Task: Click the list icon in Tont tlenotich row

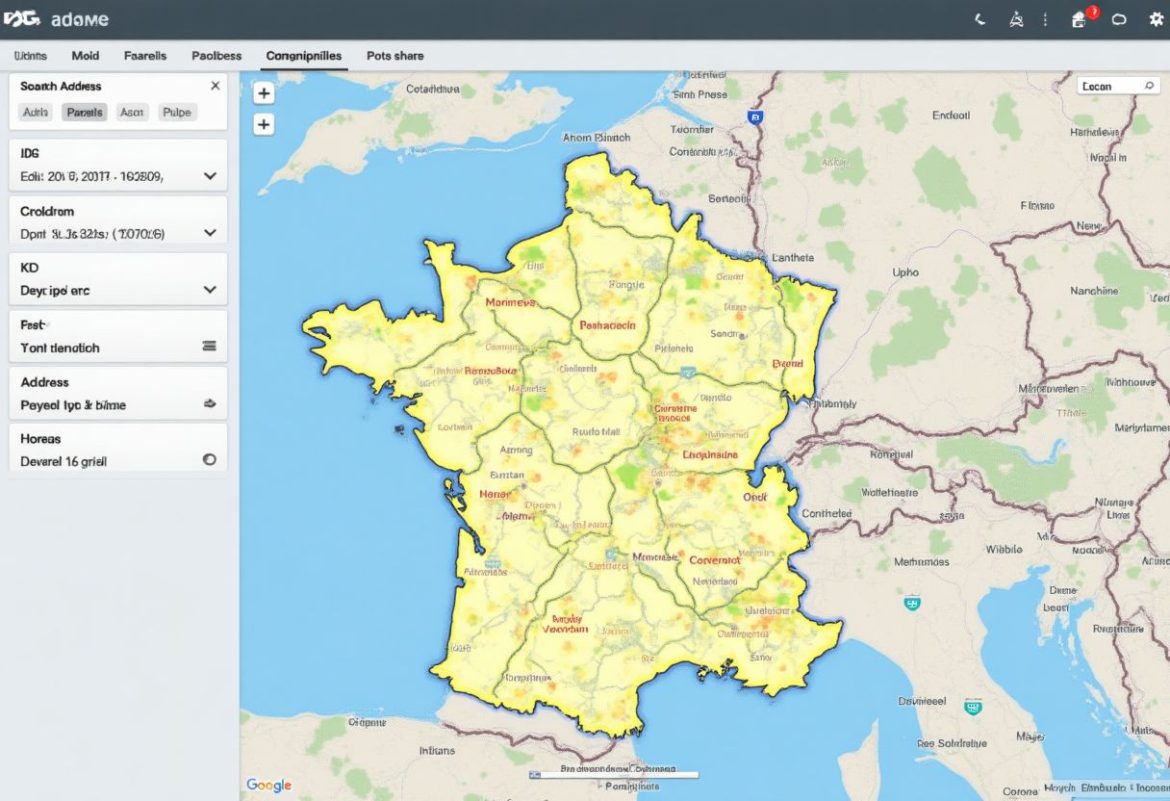Action: pyautogui.click(x=209, y=347)
